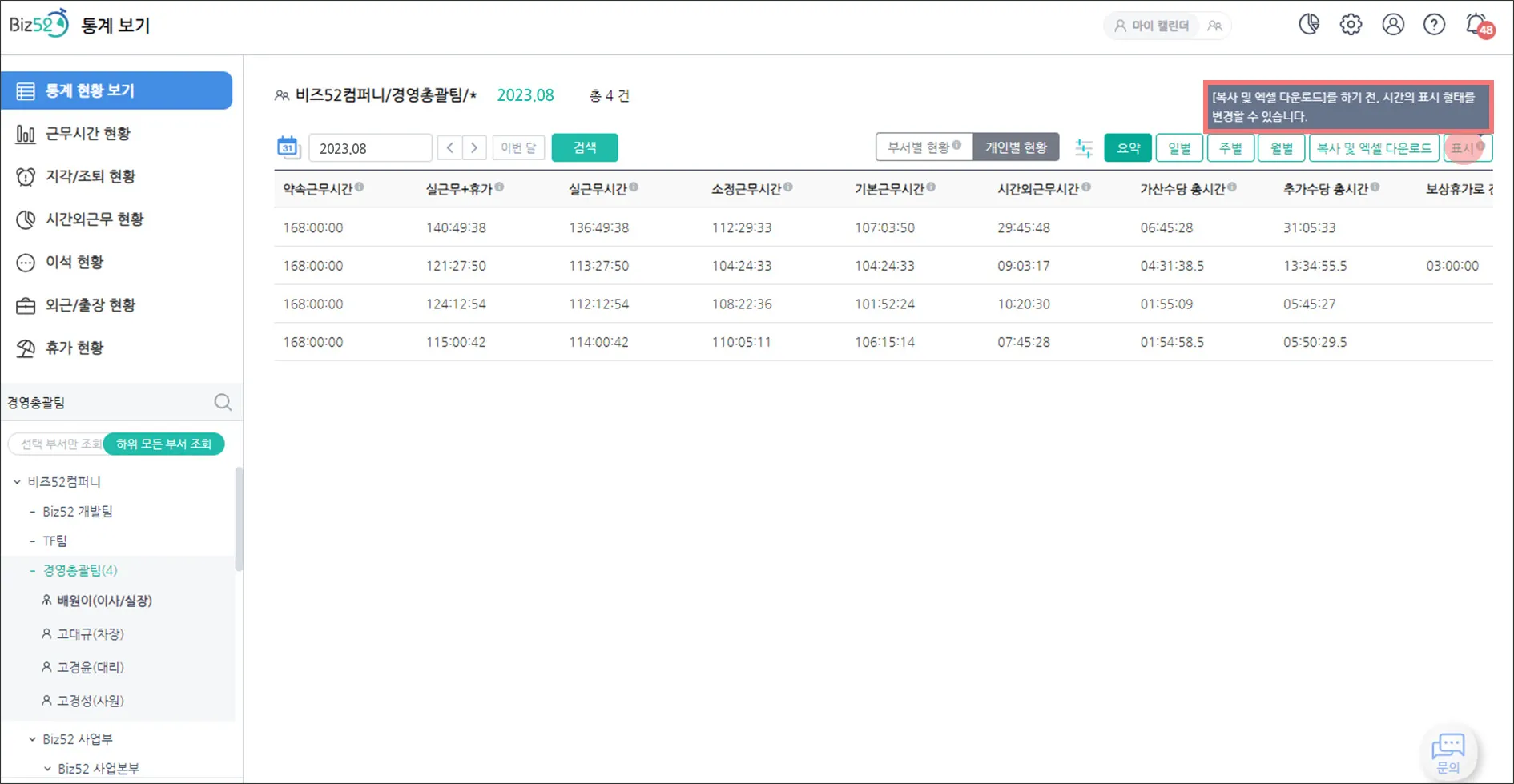Screen dimensions: 1514x784
Task: Select the 요약 summary tab
Action: coord(1128,147)
